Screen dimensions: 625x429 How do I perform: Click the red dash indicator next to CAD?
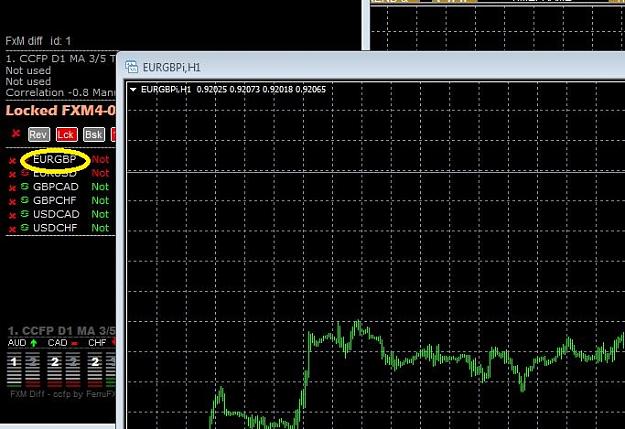75,343
